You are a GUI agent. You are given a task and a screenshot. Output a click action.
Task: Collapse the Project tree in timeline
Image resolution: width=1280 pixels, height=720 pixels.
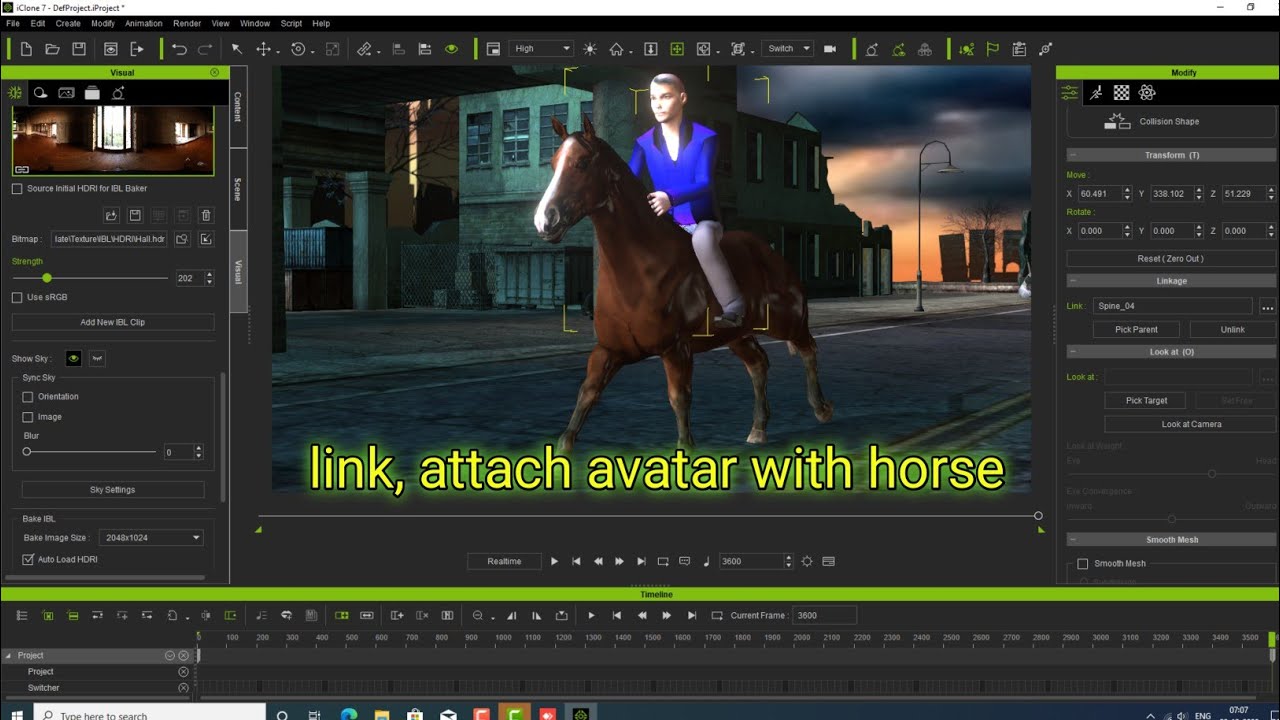(9, 656)
